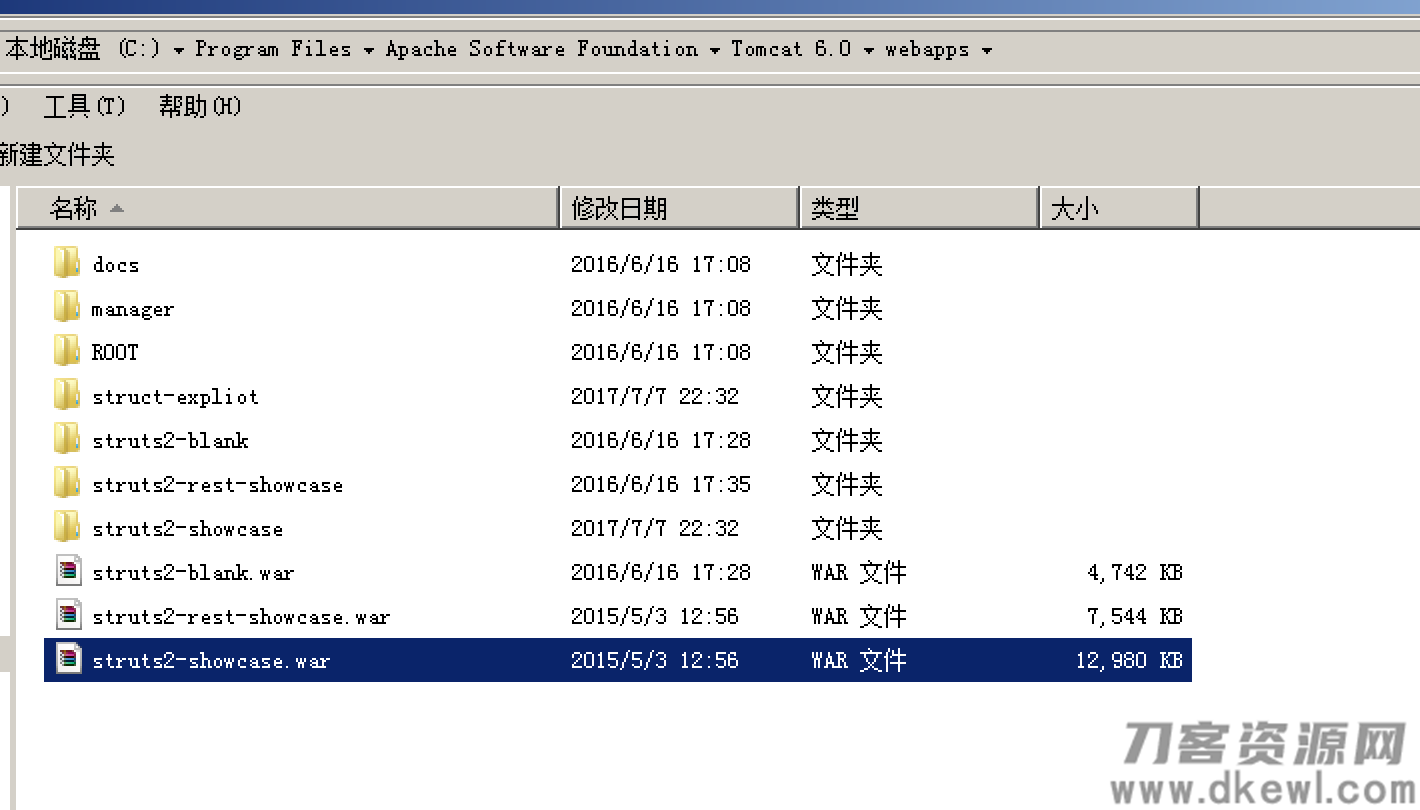Screen dimensions: 1420x810
Task: Click the manager row date 2016/6/16 17:08
Action: (x=661, y=309)
